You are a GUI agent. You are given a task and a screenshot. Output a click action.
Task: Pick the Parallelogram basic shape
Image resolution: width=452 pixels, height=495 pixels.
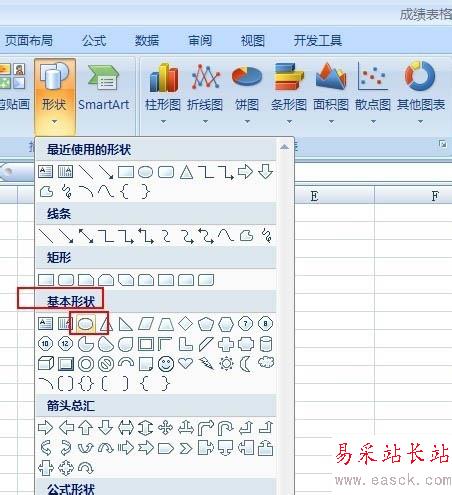[146, 324]
